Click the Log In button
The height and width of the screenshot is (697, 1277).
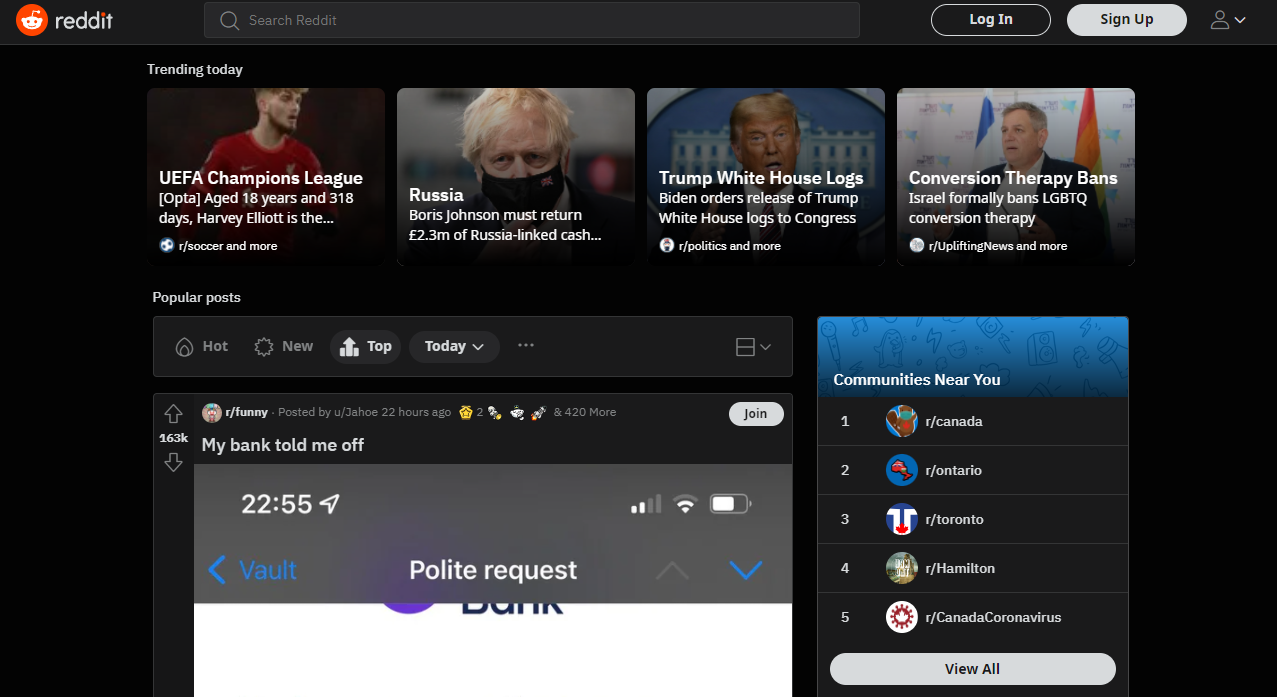(x=991, y=20)
